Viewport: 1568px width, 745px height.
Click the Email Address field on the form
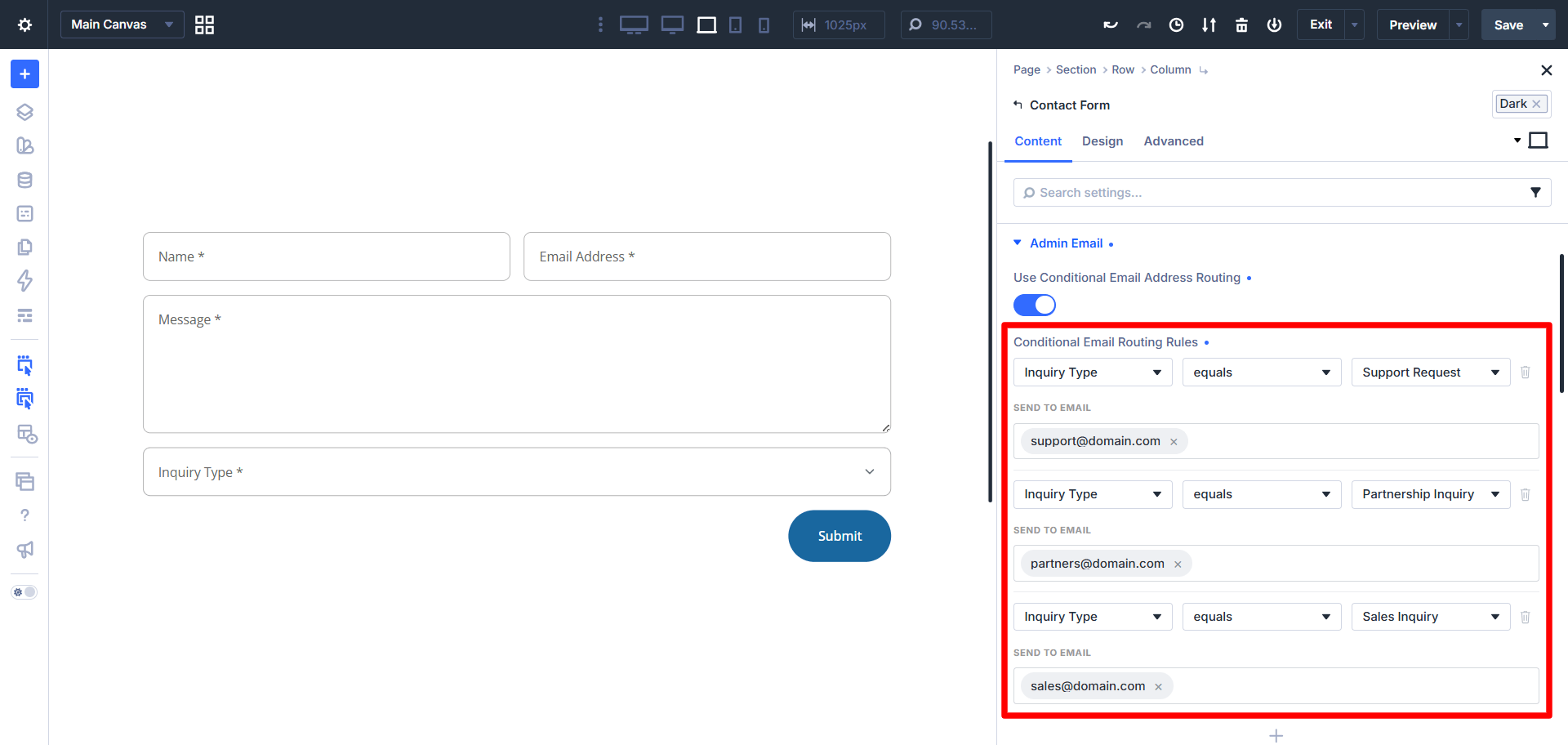coord(707,257)
